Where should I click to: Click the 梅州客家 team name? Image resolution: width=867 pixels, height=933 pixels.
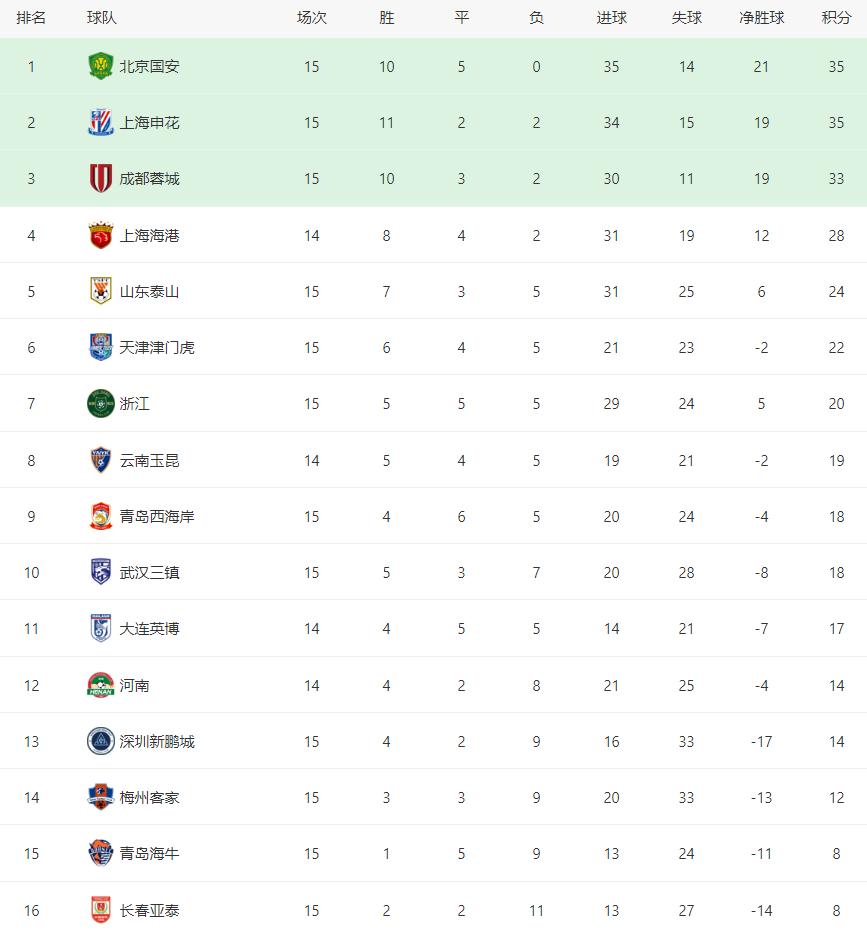pyautogui.click(x=149, y=797)
